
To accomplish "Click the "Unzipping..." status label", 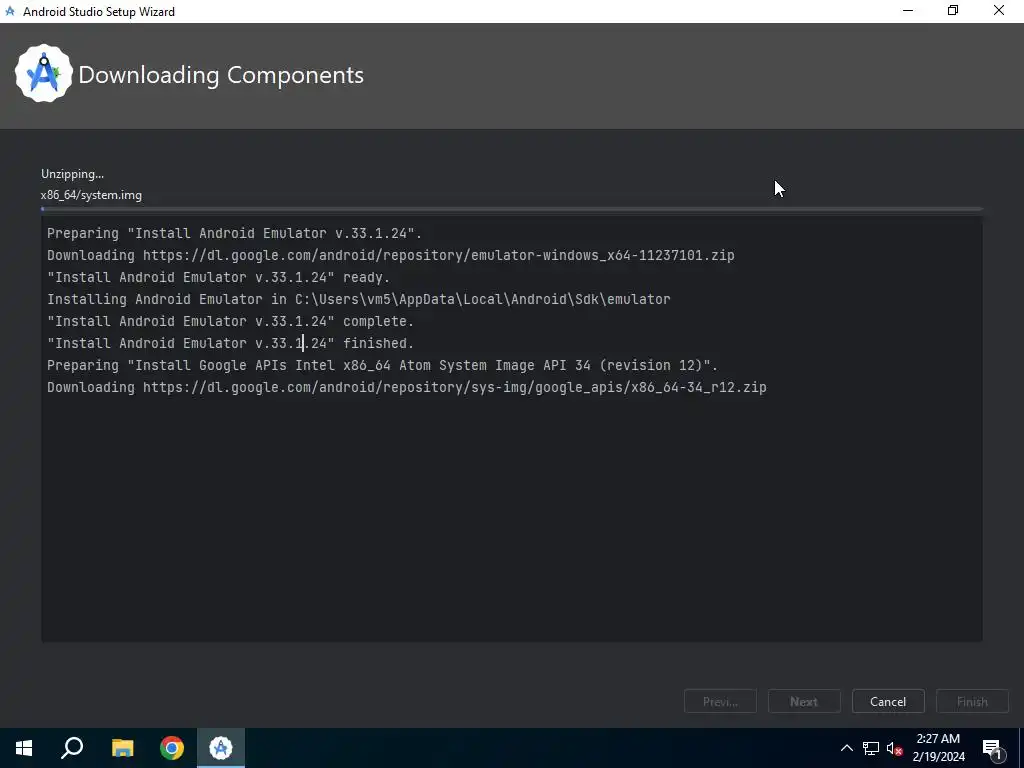I will click(x=72, y=174).
